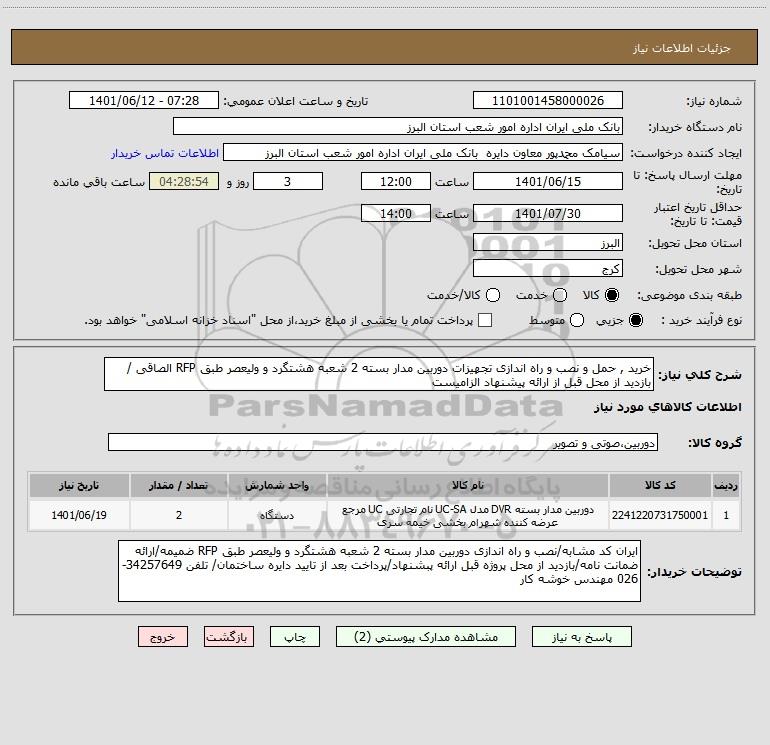Click the remaining days field showing 3
This screenshot has width=770, height=745.
288,181
